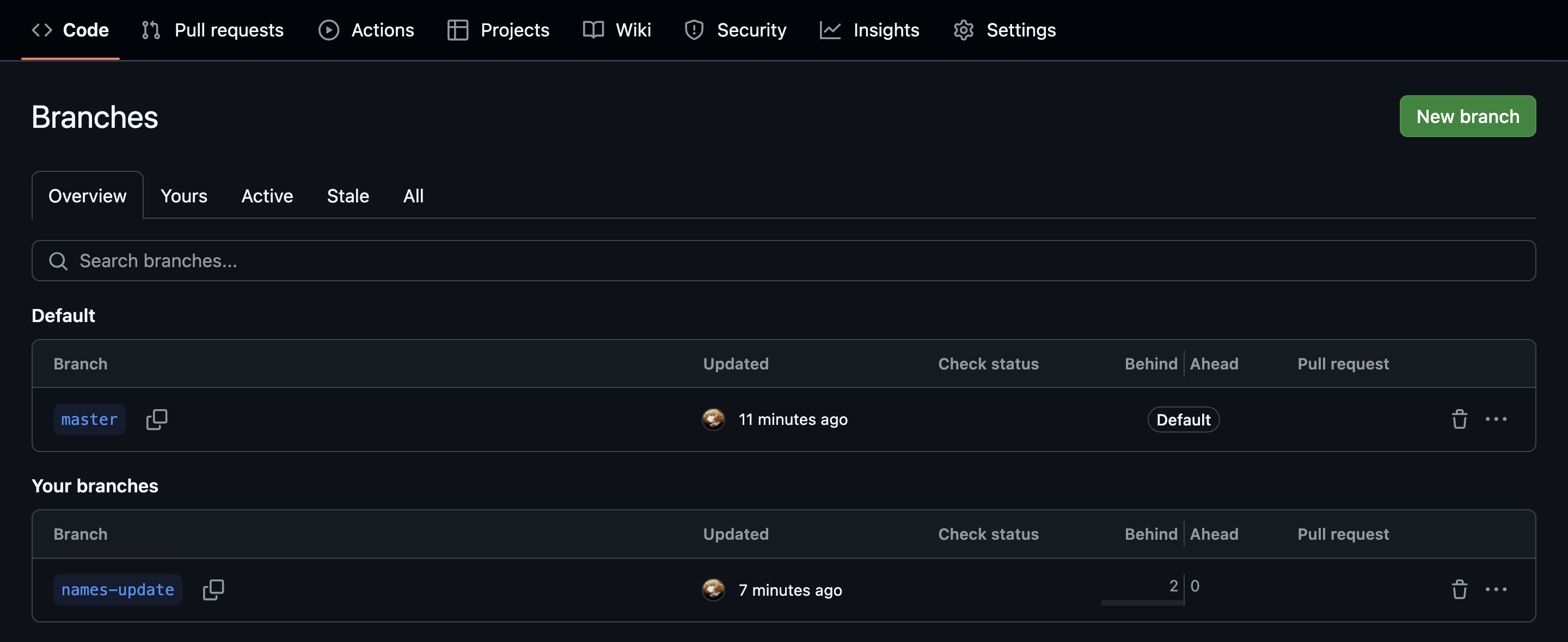
Task: Open the master branch link
Action: point(89,419)
